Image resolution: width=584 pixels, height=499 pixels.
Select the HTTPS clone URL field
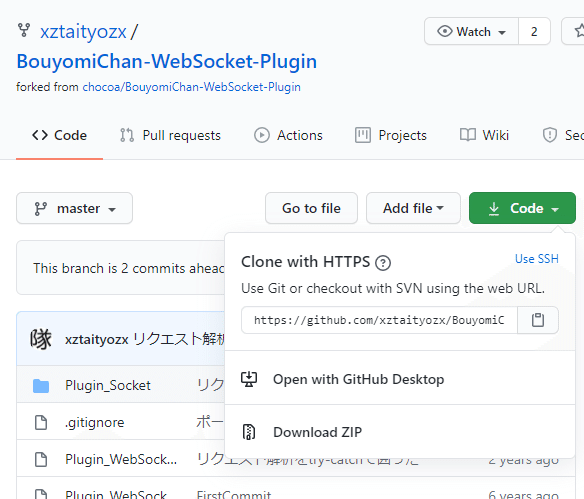click(x=379, y=320)
